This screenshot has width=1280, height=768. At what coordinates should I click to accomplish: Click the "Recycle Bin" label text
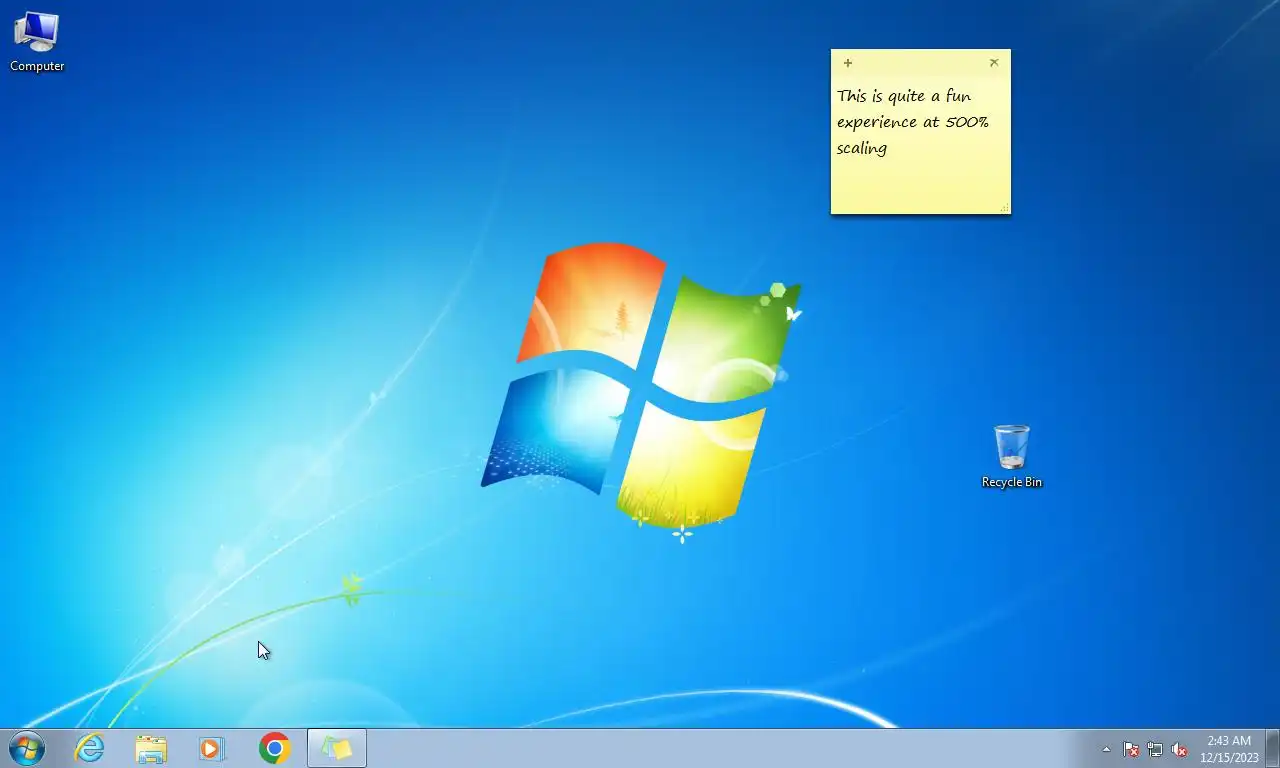point(1012,482)
